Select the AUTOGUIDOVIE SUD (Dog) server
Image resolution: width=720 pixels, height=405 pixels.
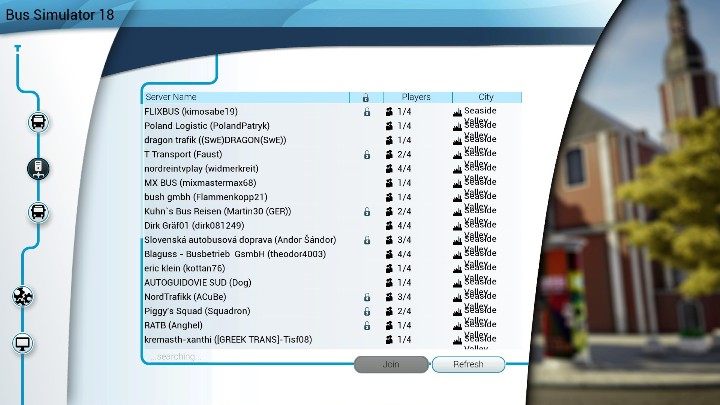coord(198,283)
